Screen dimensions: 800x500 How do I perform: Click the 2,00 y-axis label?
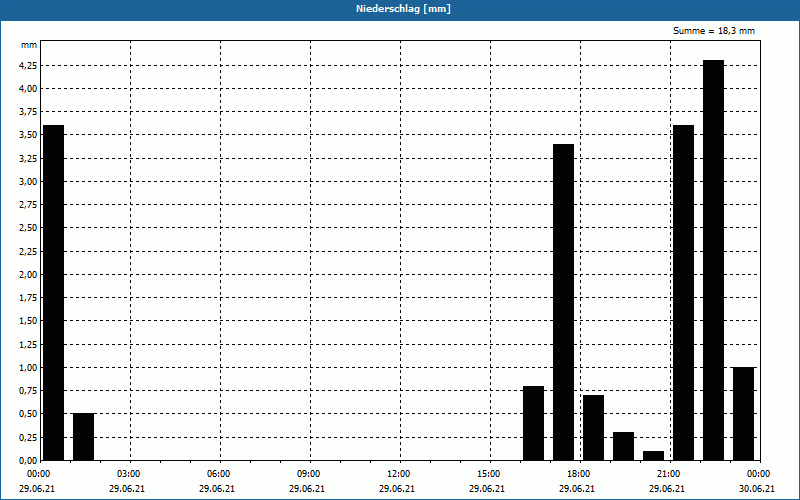coord(28,274)
